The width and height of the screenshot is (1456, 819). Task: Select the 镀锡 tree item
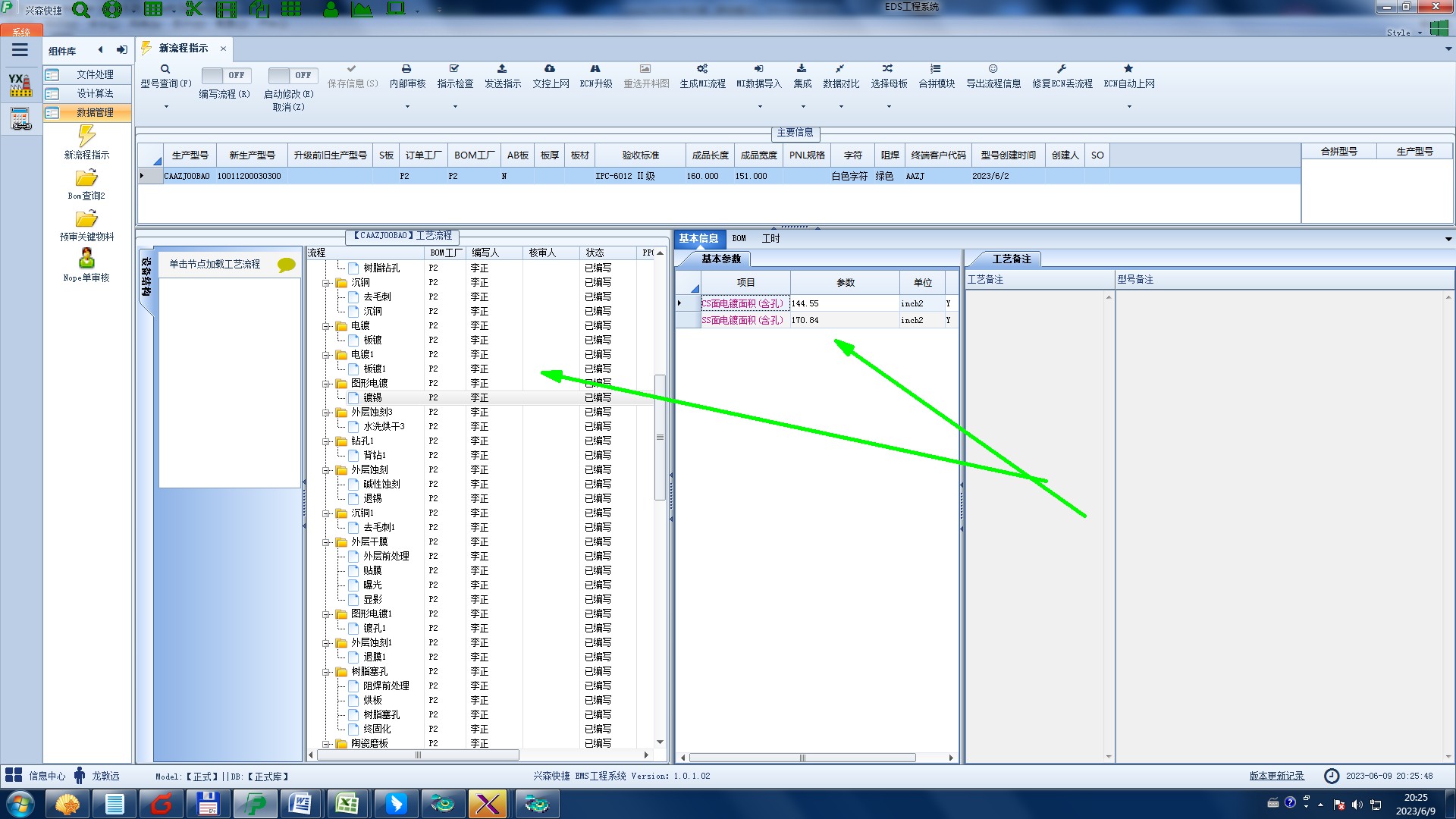(x=372, y=397)
